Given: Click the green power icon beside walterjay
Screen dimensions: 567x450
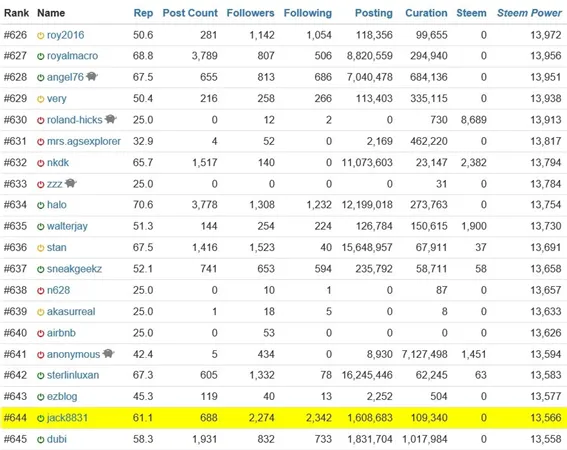Looking at the screenshot, I should pyautogui.click(x=40, y=227).
